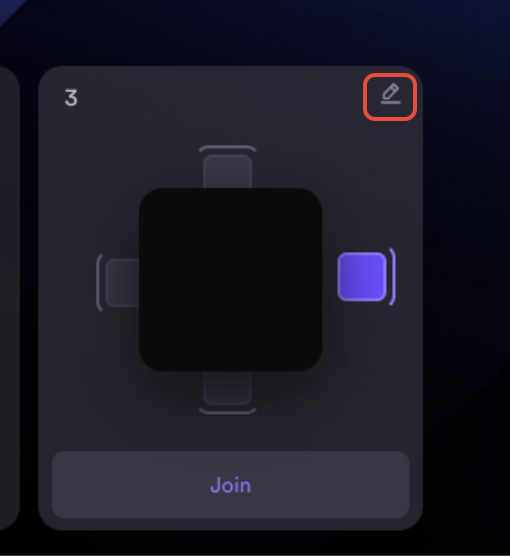Click the red-outlined edit button on the card
Image resolution: width=510 pixels, height=558 pixels.
pyautogui.click(x=390, y=97)
